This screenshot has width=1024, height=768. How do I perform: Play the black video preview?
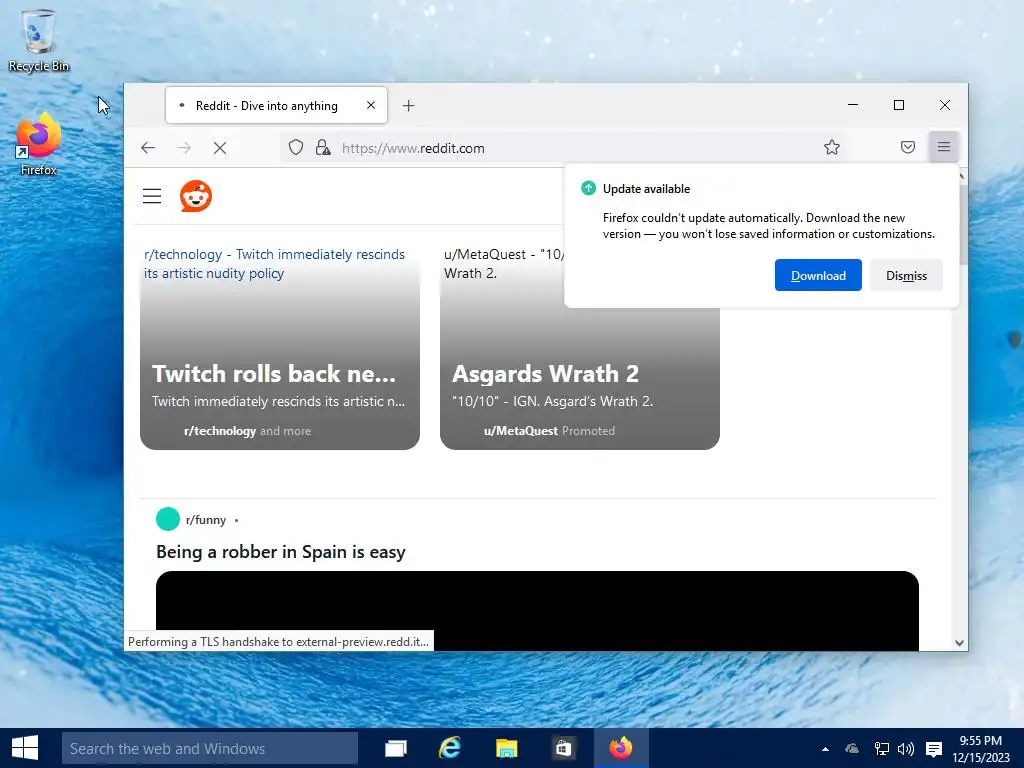pos(537,611)
